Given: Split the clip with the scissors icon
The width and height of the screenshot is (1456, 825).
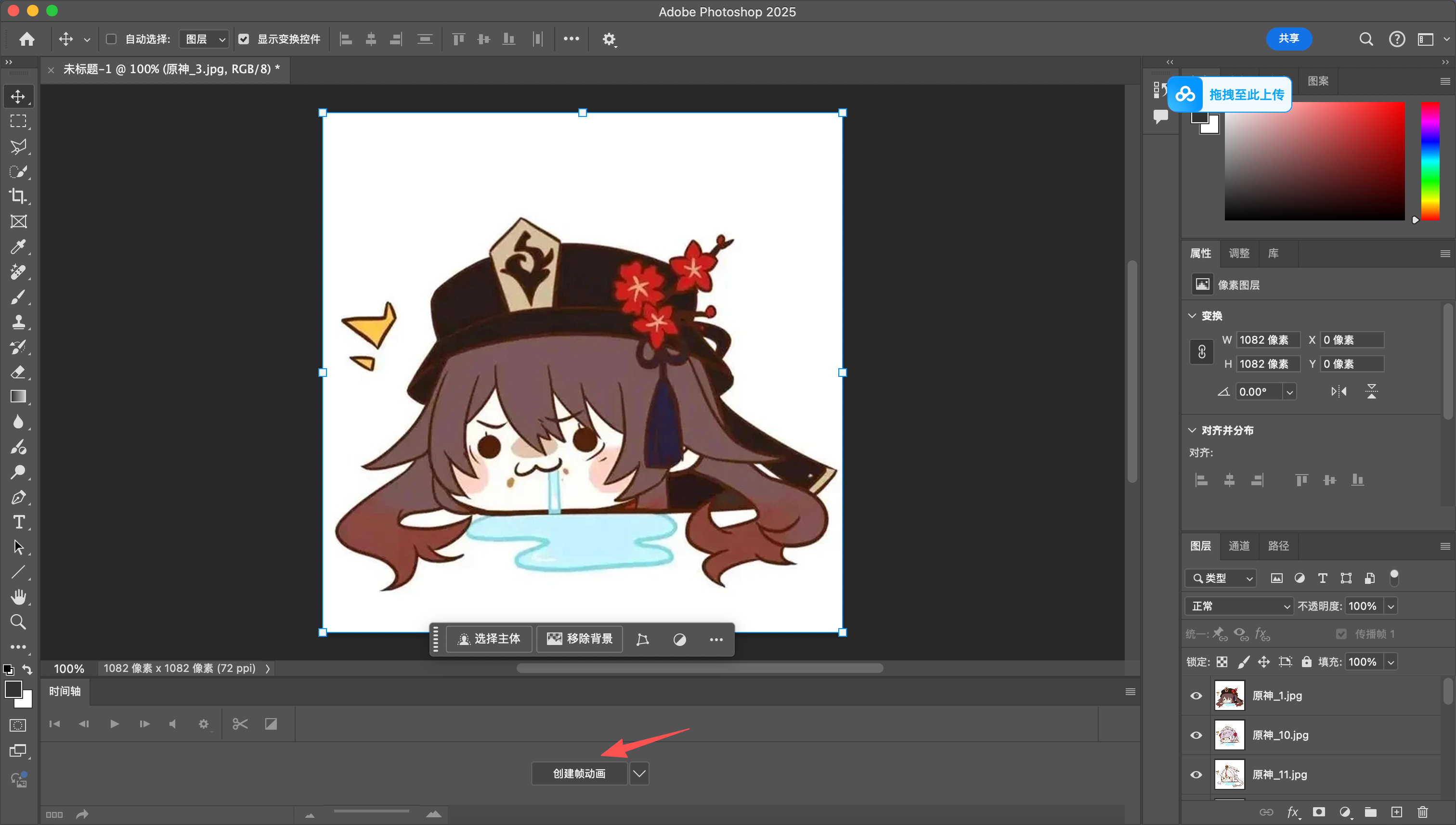Looking at the screenshot, I should coord(240,723).
